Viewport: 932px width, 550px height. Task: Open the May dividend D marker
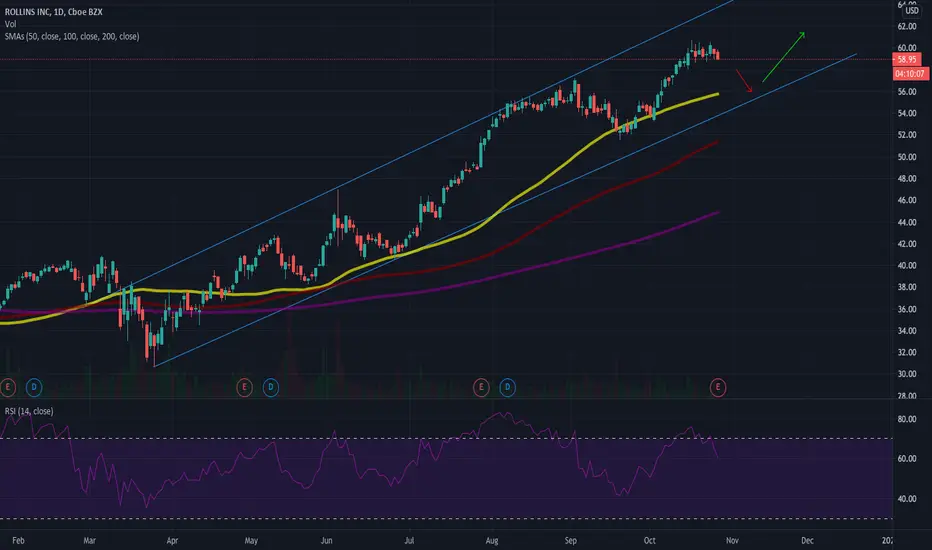coord(270,388)
